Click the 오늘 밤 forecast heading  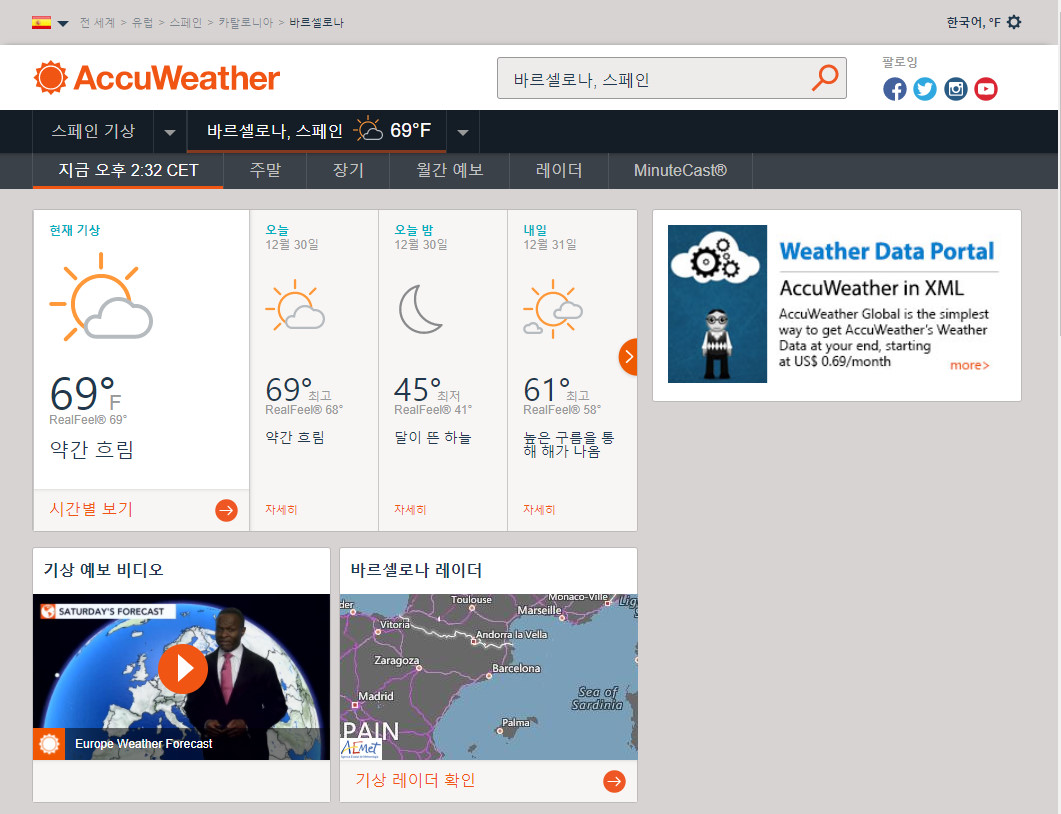click(x=413, y=230)
